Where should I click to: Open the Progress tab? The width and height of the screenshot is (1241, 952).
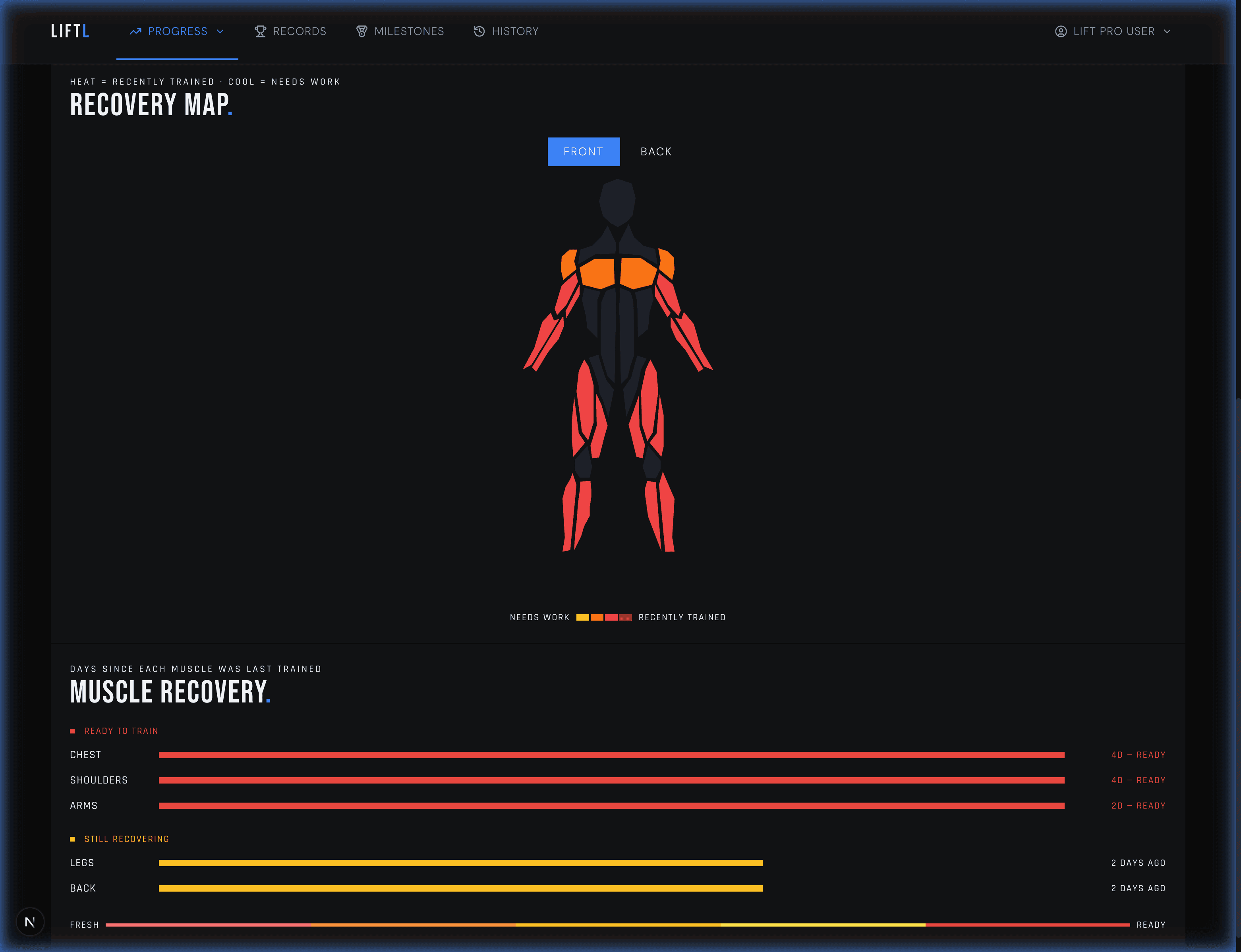coord(177,32)
